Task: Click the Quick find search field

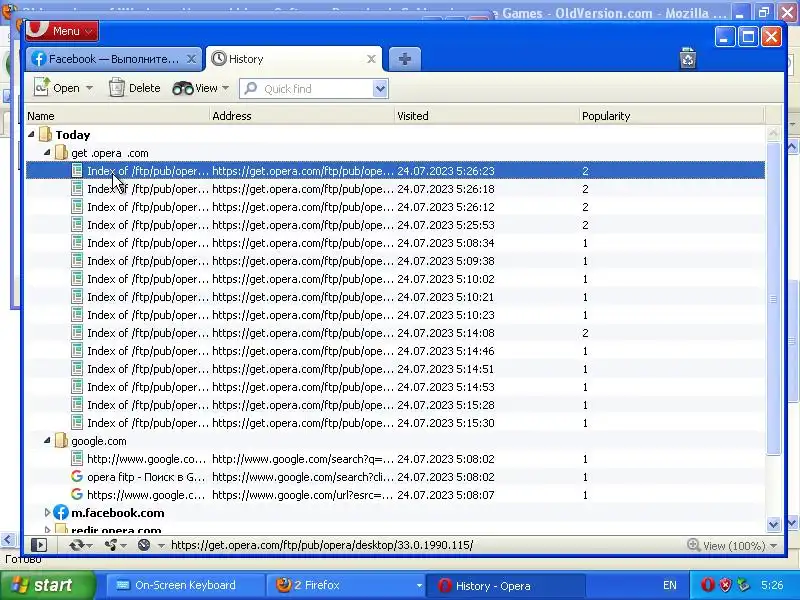Action: 307,88
